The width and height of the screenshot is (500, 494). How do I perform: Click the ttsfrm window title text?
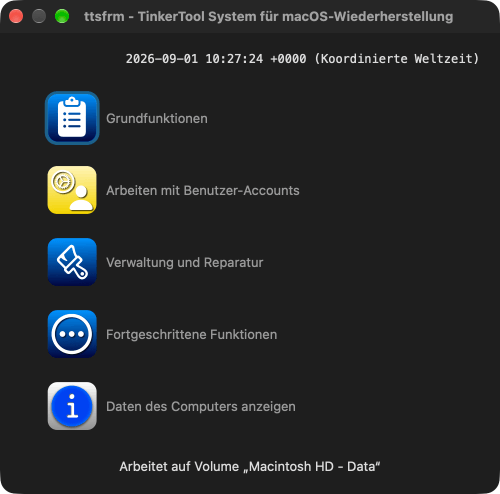pyautogui.click(x=268, y=17)
